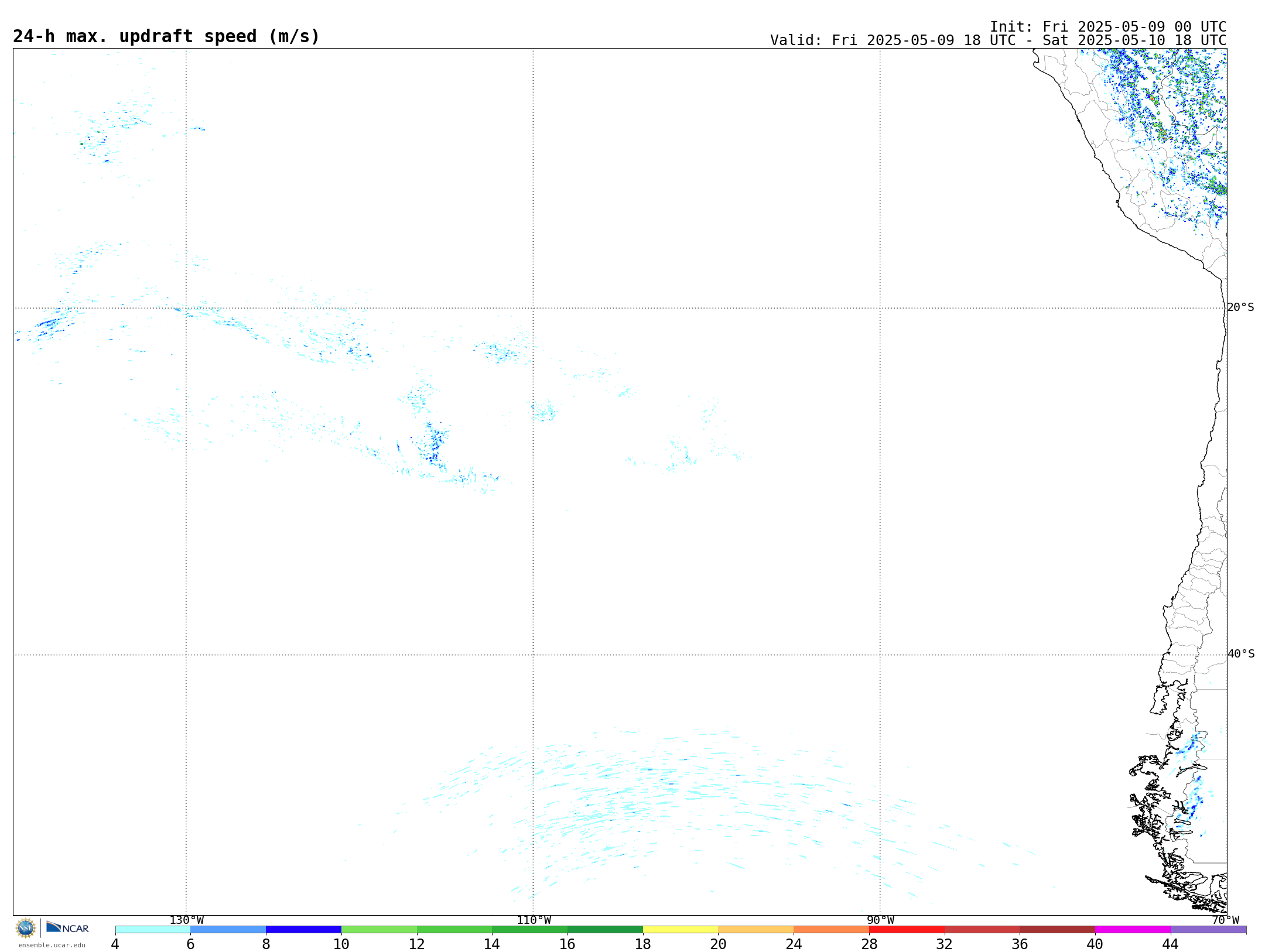Click the light orange 20–24 colorbar segment
The image size is (1265, 952).
[x=756, y=930]
